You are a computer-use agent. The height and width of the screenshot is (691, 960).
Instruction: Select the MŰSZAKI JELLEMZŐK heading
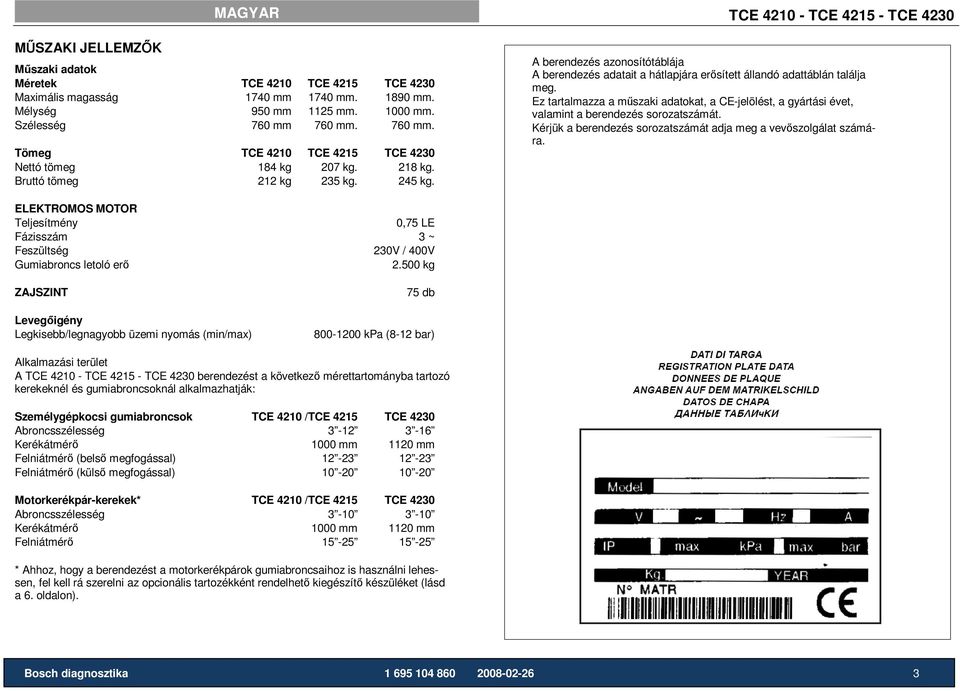click(x=88, y=48)
